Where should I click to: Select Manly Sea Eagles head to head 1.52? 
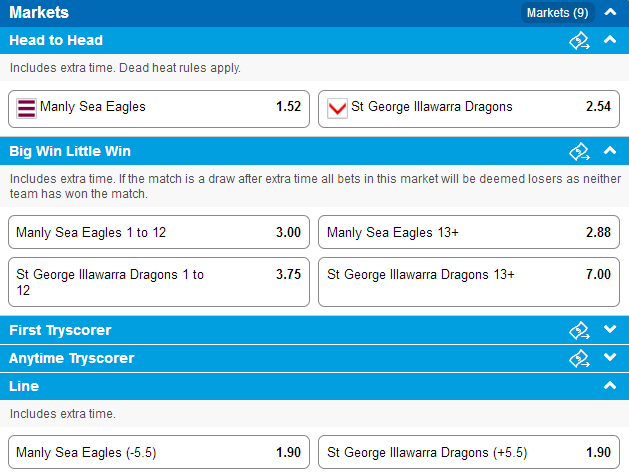click(159, 109)
